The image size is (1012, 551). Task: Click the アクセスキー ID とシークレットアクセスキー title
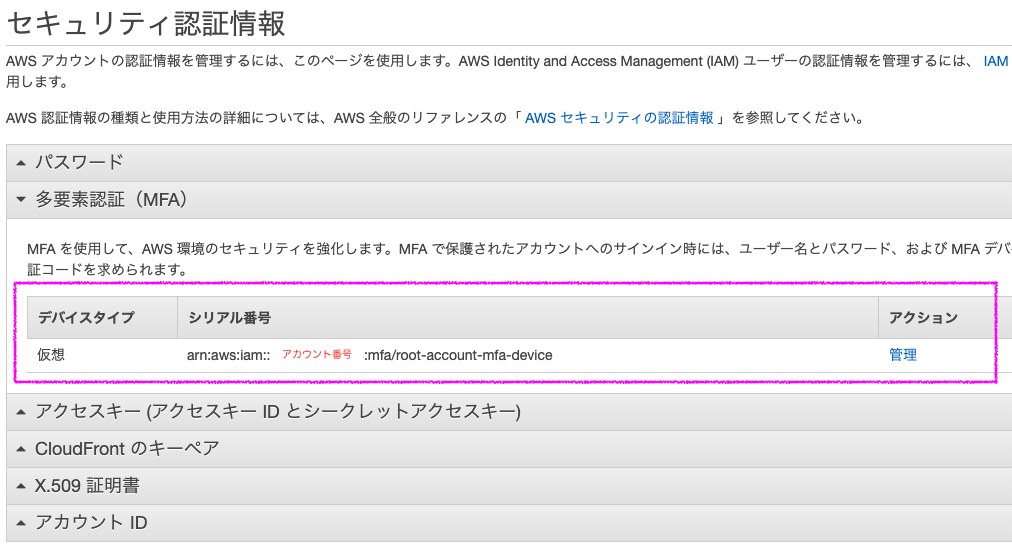pos(278,411)
